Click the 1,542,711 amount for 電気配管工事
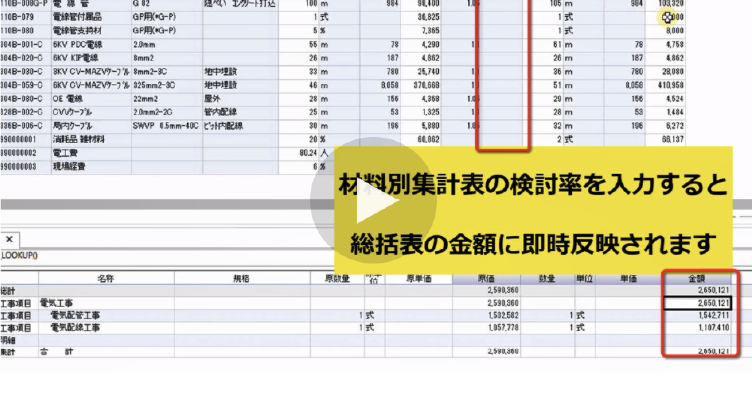Viewport: 752px width, 398px height. click(x=697, y=316)
